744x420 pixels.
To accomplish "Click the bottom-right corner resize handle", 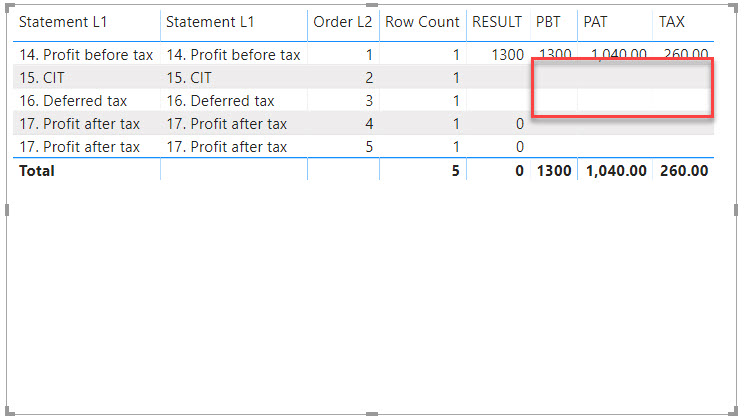I will pos(734,412).
